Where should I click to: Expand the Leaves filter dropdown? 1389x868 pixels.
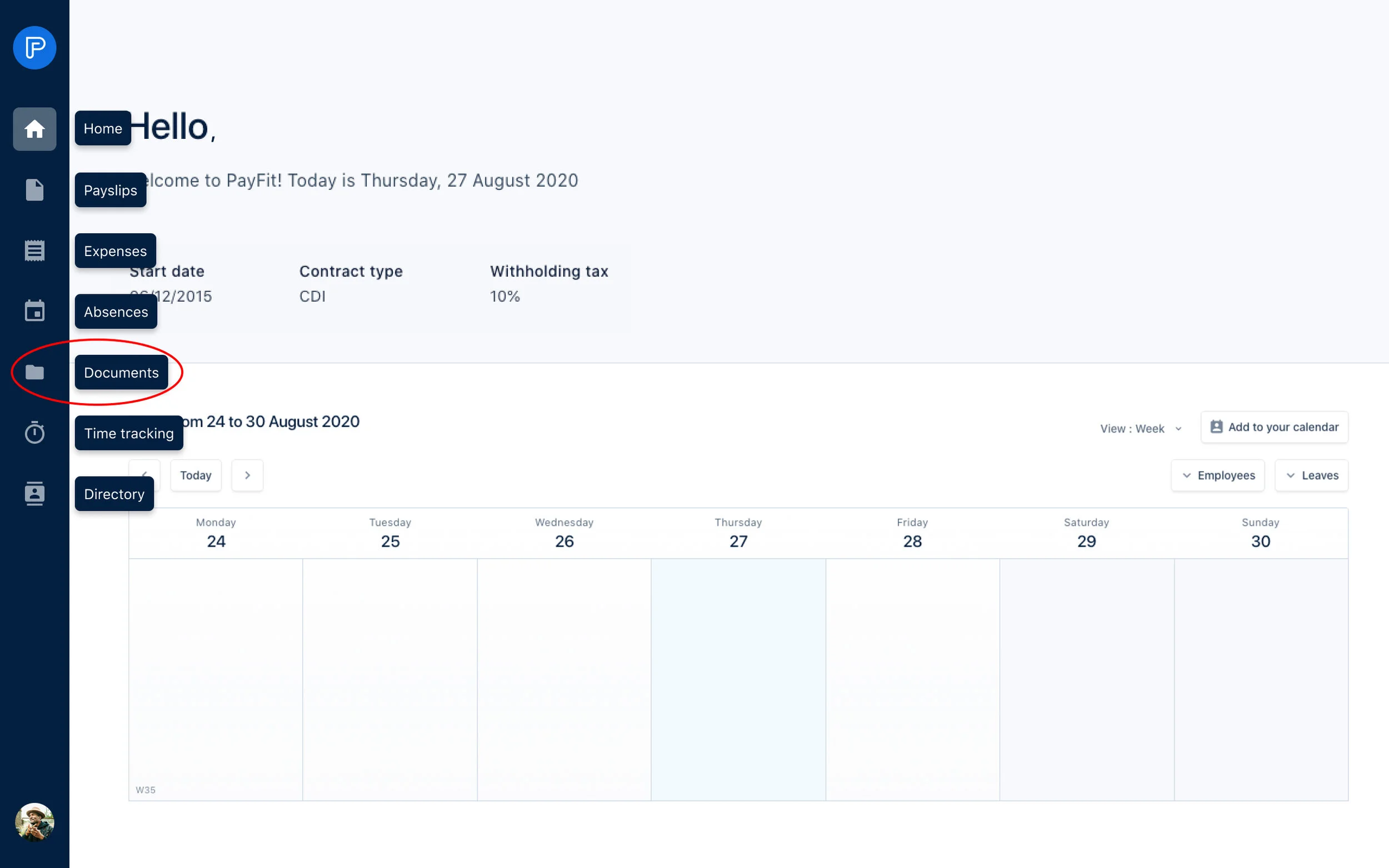pos(1311,475)
